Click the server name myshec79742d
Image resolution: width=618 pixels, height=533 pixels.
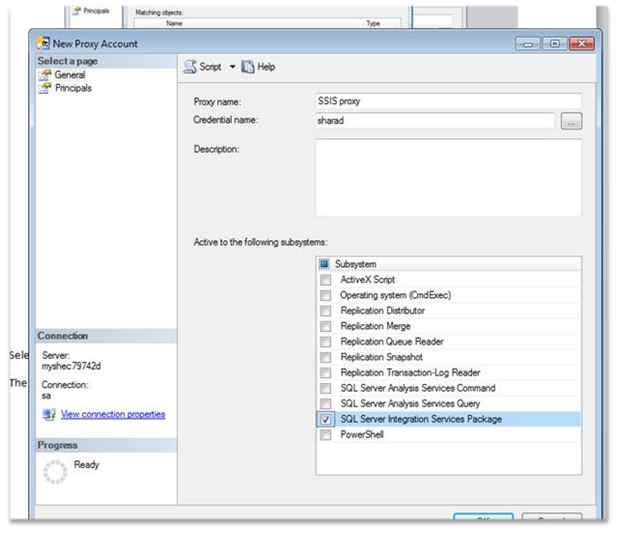(71, 366)
